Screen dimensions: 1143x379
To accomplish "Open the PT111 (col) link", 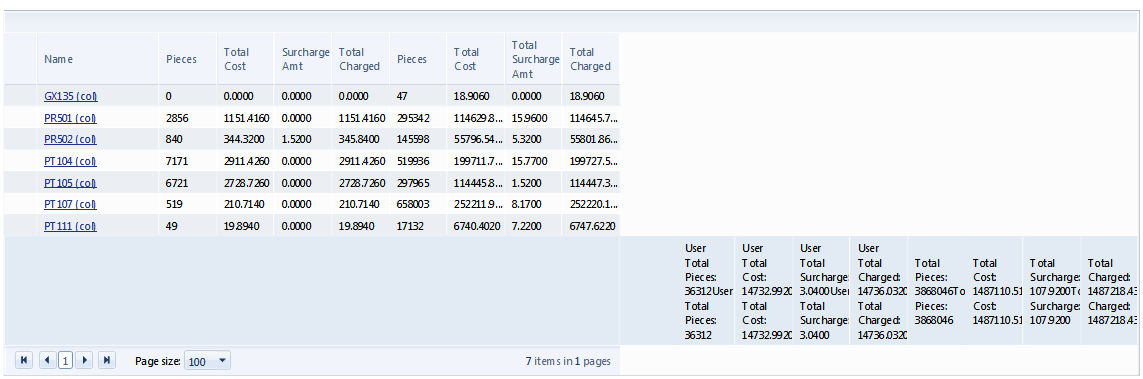I will [x=71, y=226].
